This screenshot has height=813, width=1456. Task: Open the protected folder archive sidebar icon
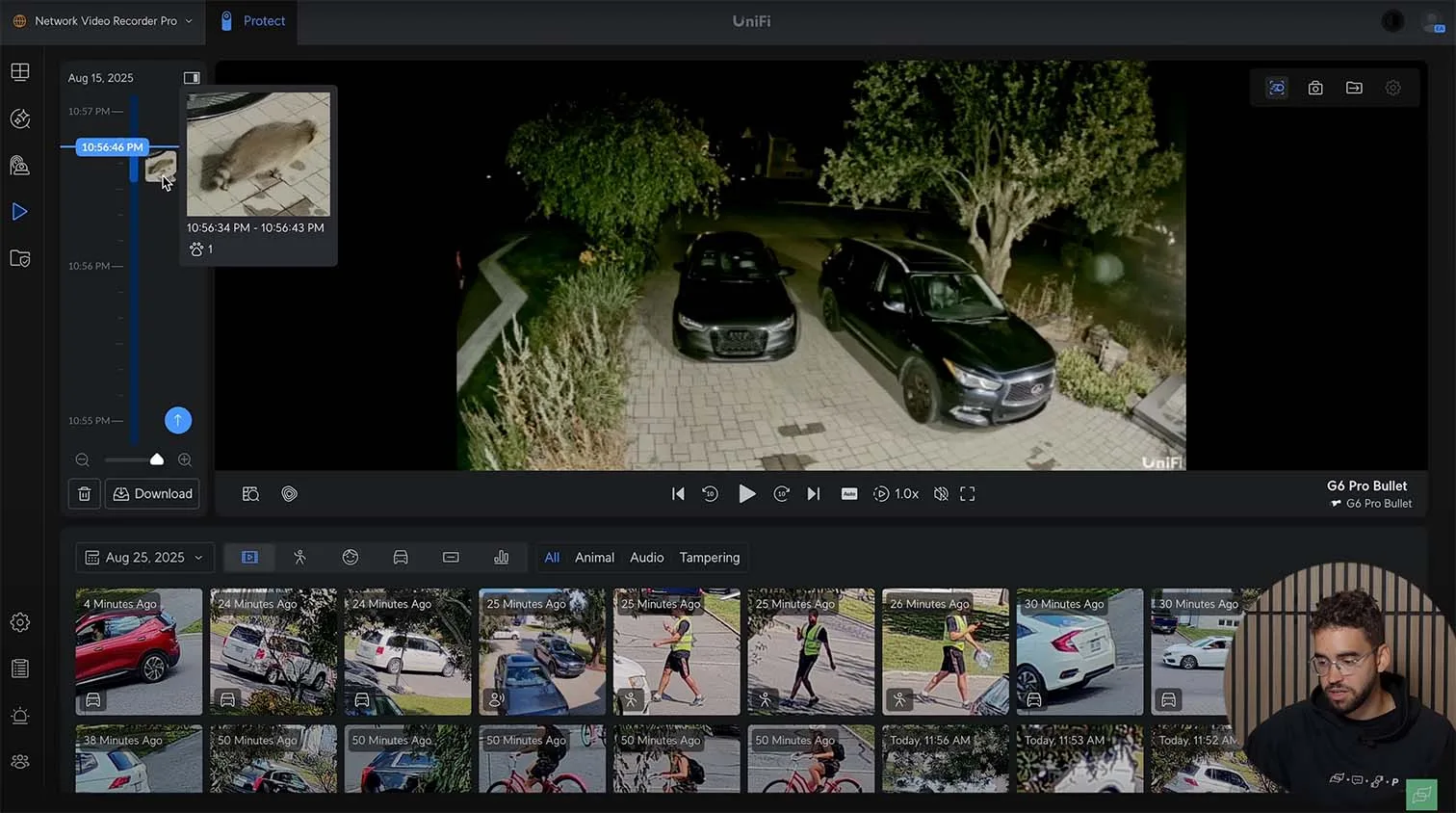pyautogui.click(x=20, y=258)
